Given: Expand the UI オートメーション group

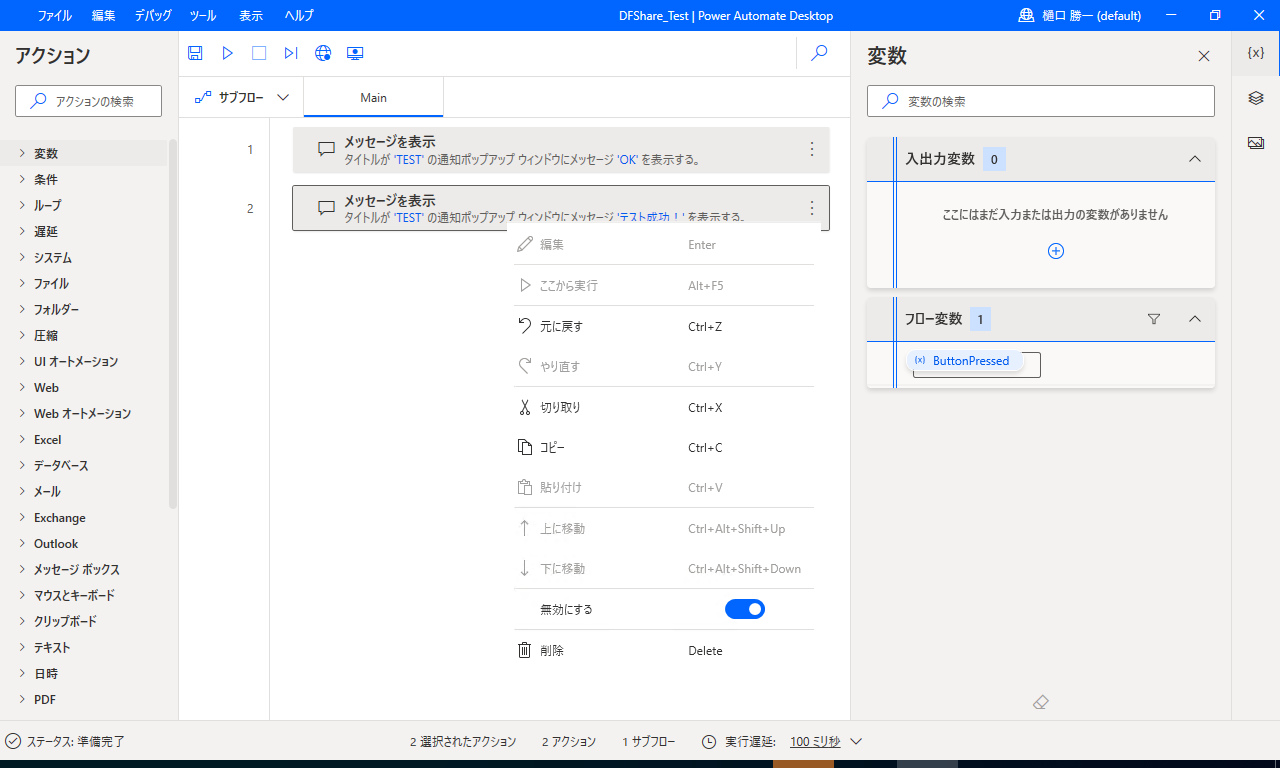Looking at the screenshot, I should click(x=23, y=361).
